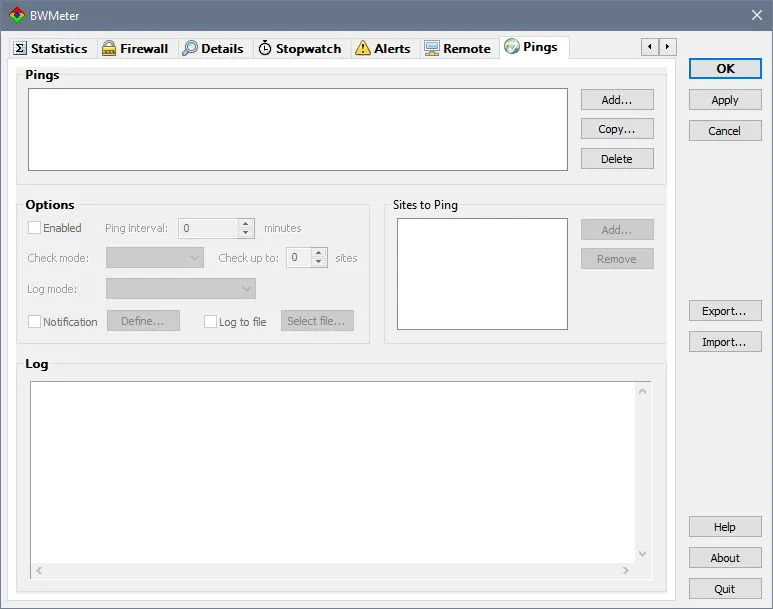
Task: Check the Log to file option
Action: click(211, 322)
